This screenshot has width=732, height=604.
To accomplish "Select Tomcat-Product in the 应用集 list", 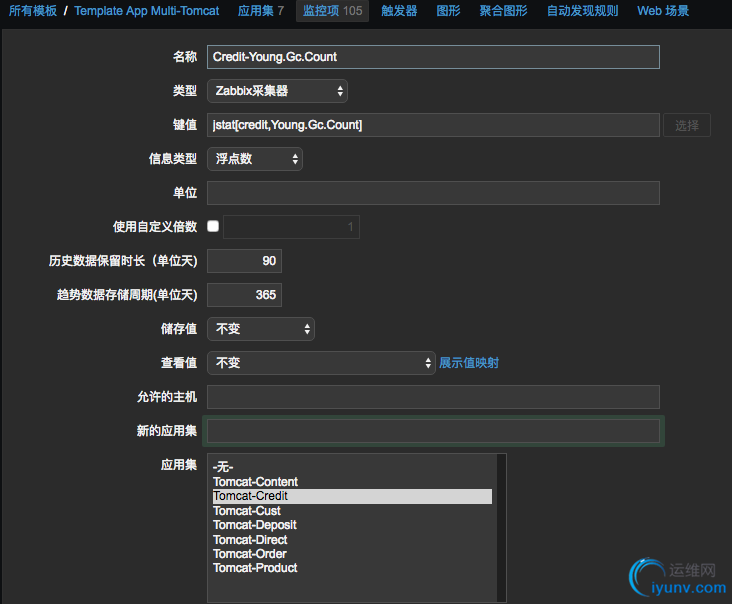I will click(352, 568).
